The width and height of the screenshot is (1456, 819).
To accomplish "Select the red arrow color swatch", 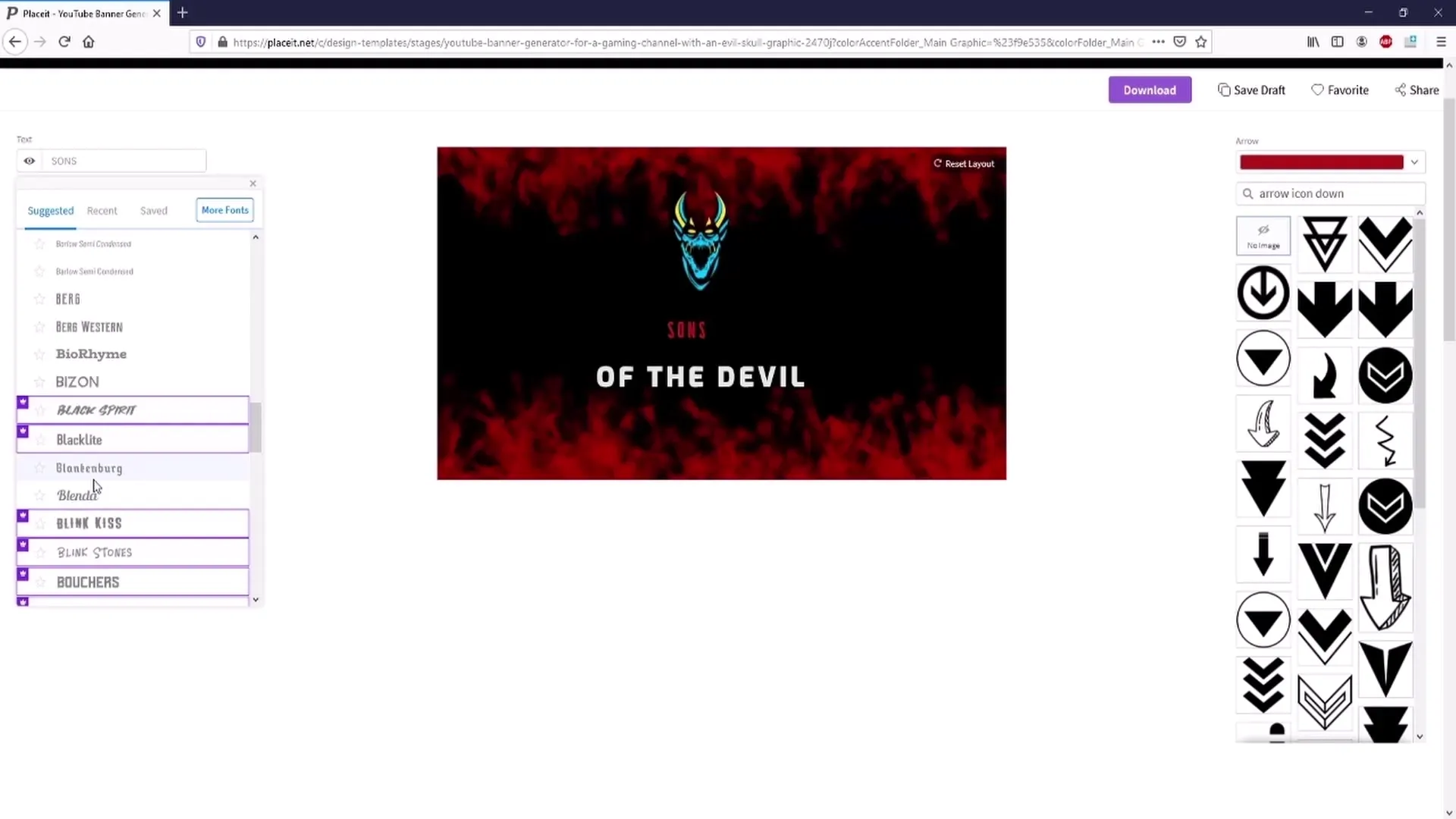I will (x=1321, y=162).
